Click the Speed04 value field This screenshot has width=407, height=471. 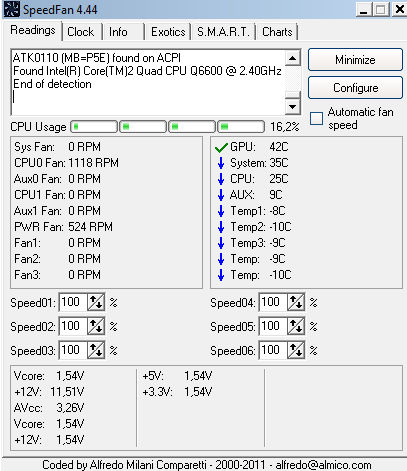[273, 302]
